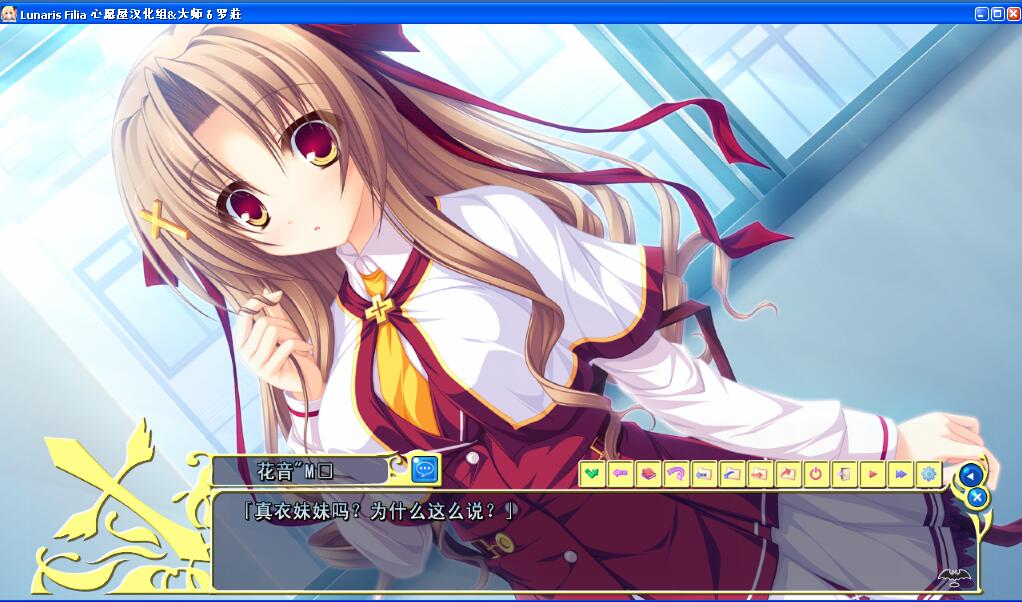
Task: Click the folder with curved blue arrow
Action: pyautogui.click(x=732, y=473)
